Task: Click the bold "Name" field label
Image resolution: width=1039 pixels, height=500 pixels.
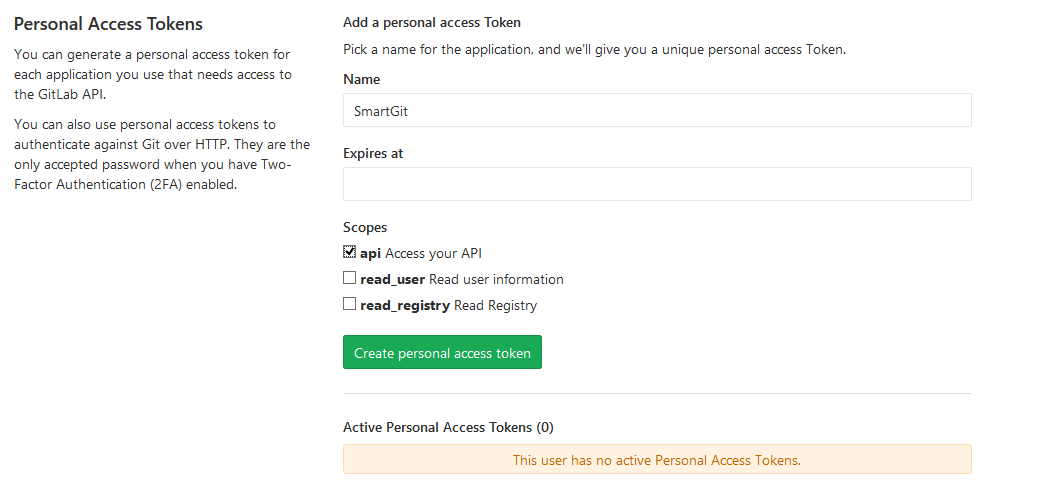Action: pyautogui.click(x=361, y=79)
